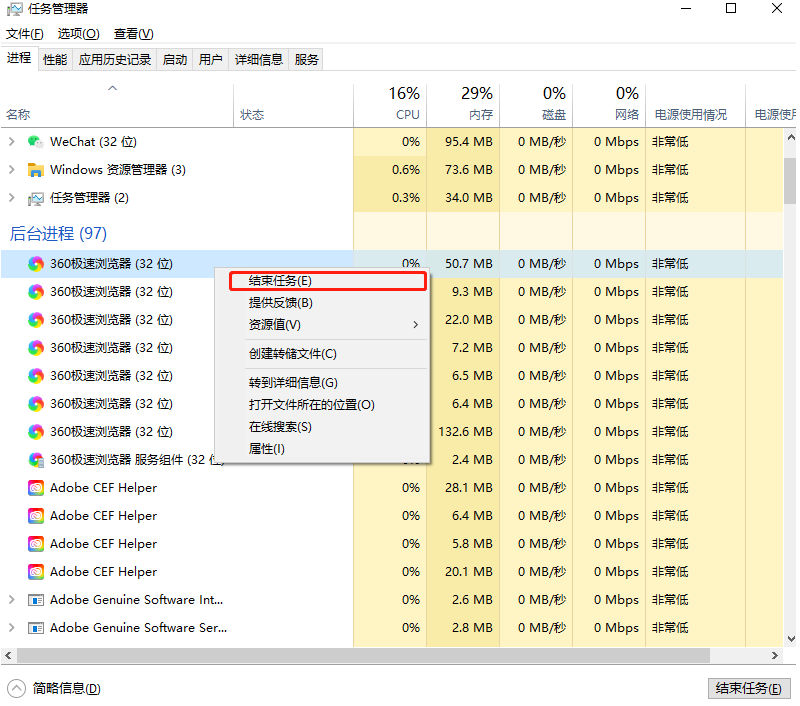Expand the 任务管理器 (2) group
Viewport: 800px width, 706px height.
point(12,197)
